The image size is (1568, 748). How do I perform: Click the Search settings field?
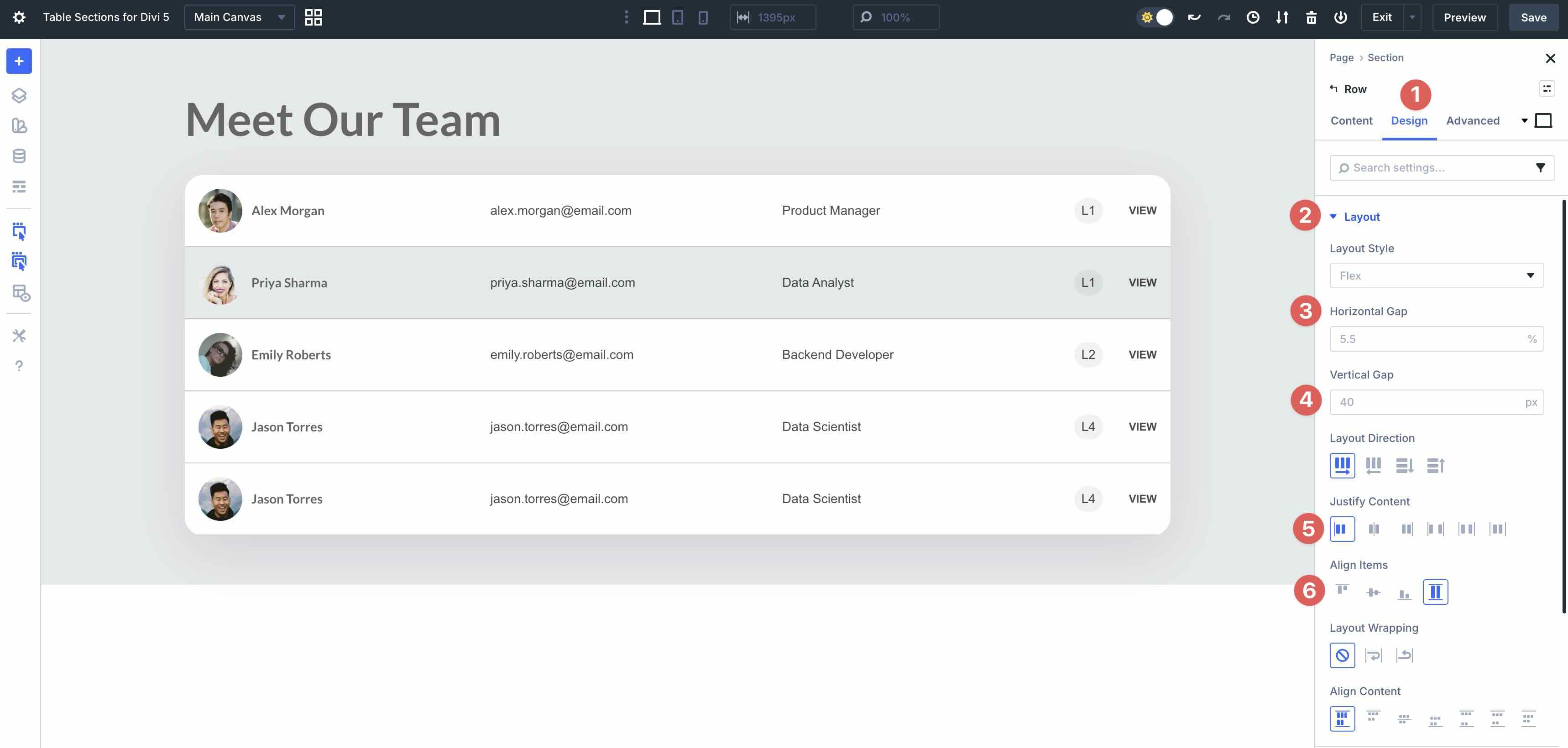point(1431,167)
